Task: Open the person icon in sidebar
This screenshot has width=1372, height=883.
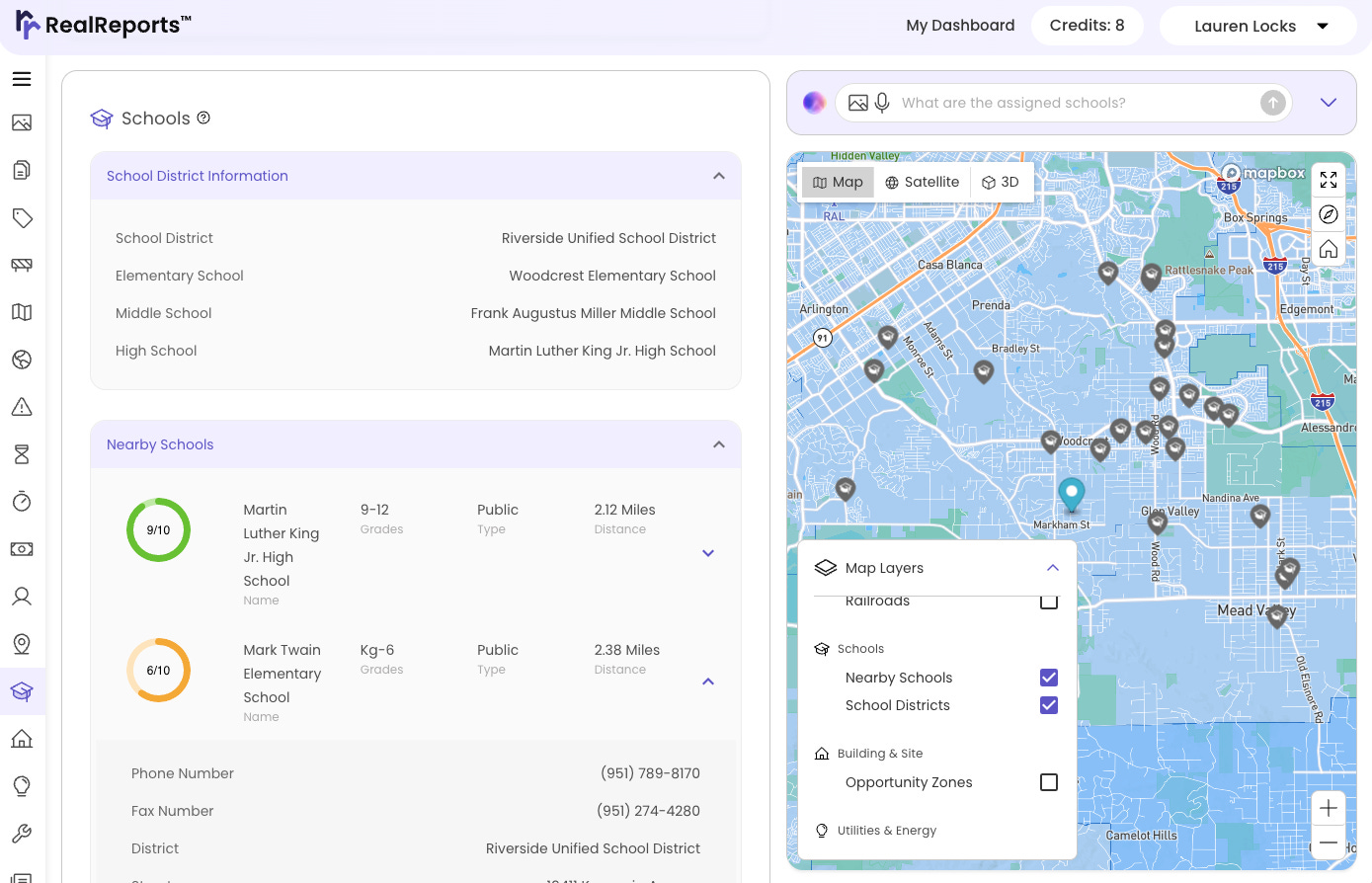Action: [22, 597]
